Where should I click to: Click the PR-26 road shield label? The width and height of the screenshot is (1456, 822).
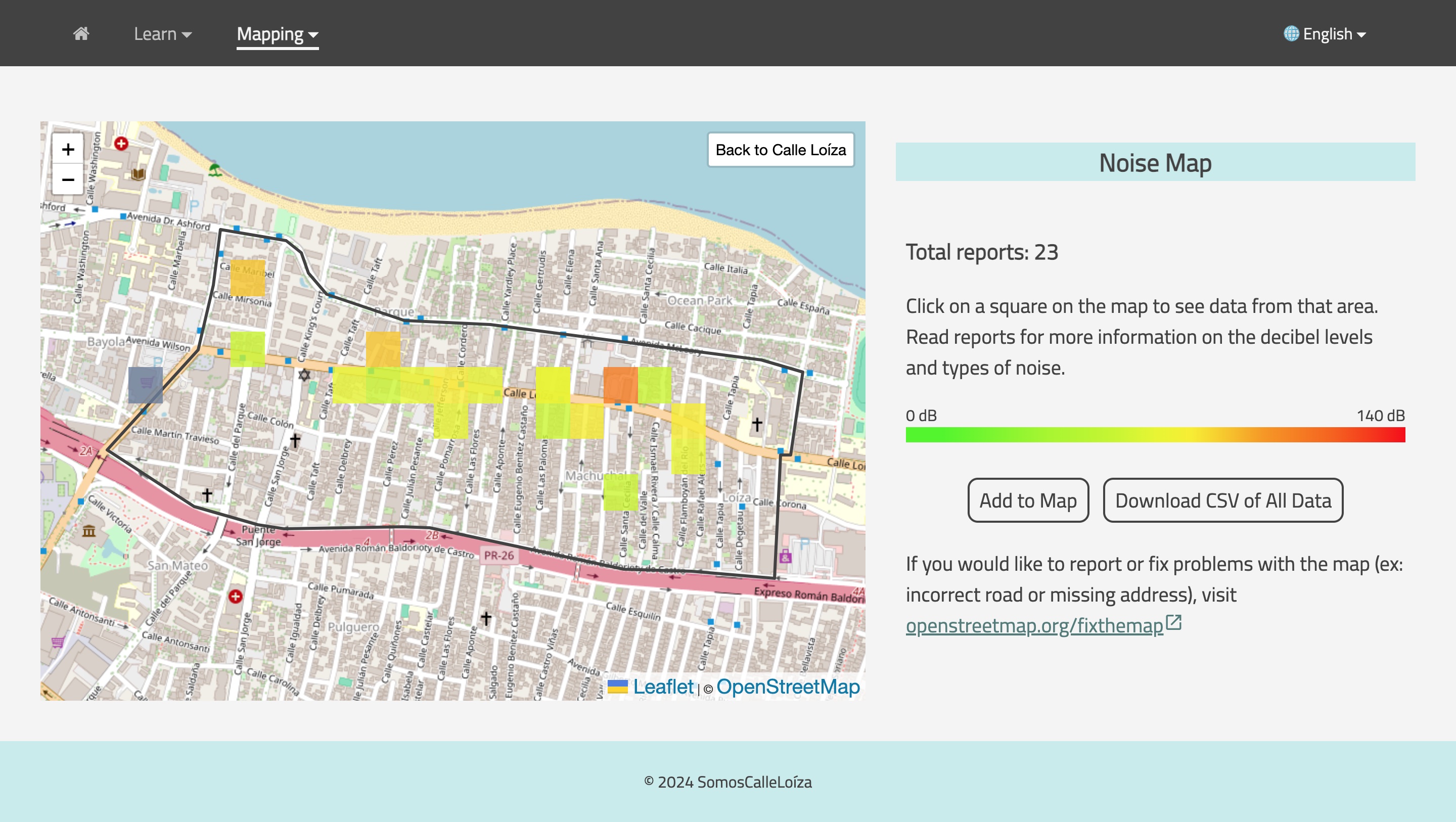(x=499, y=555)
